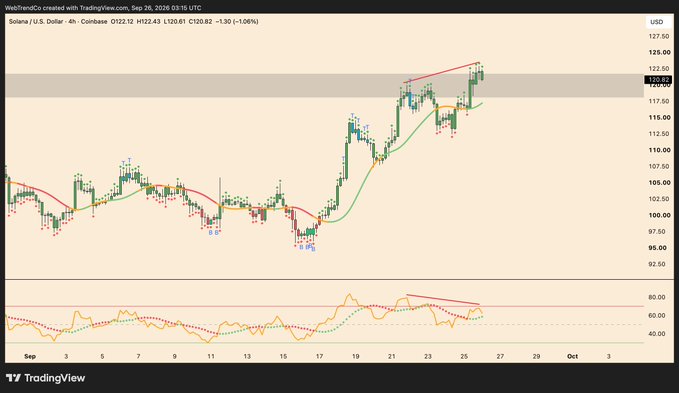Click the Sep label on the time axis

[30, 356]
